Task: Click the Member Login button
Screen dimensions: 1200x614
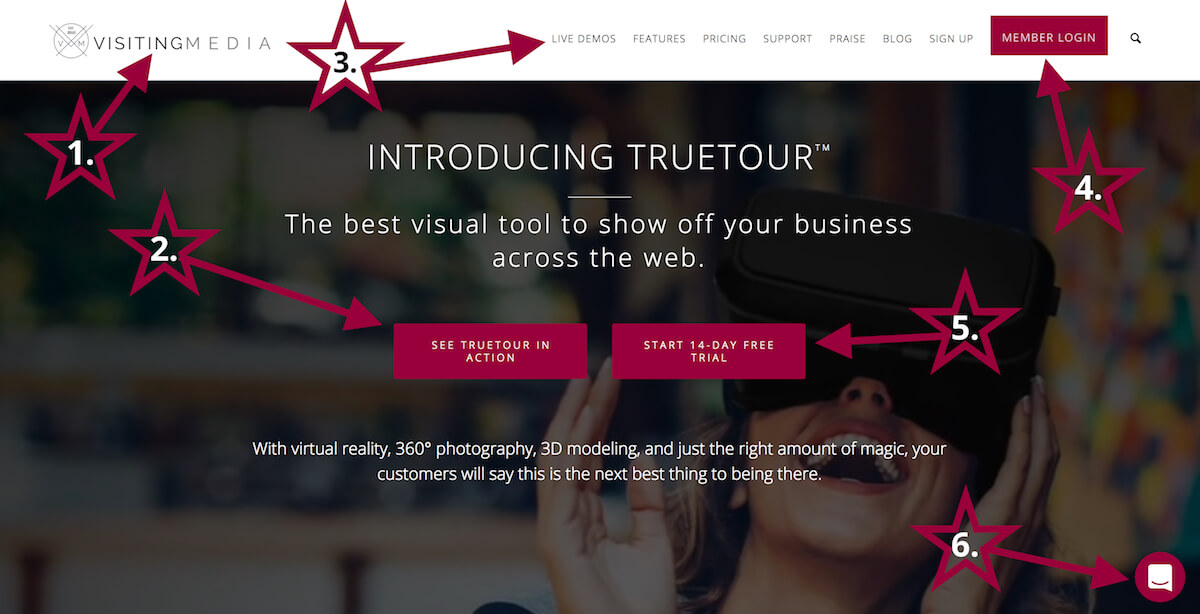Action: click(1049, 36)
